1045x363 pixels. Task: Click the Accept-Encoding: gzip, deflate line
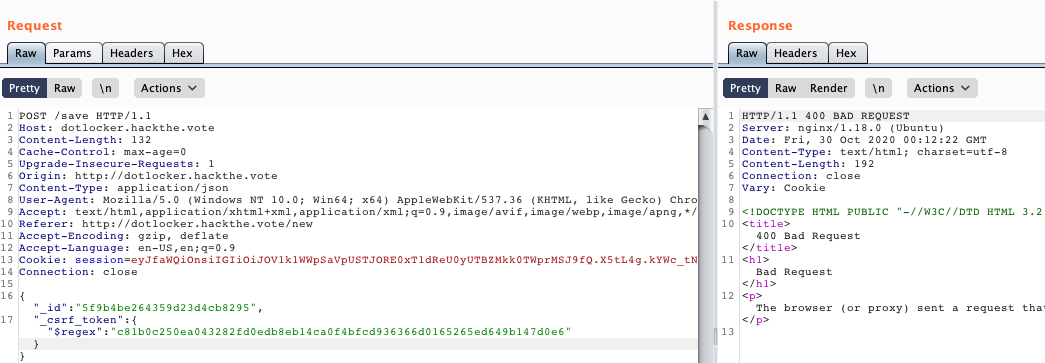pyautogui.click(x=123, y=236)
